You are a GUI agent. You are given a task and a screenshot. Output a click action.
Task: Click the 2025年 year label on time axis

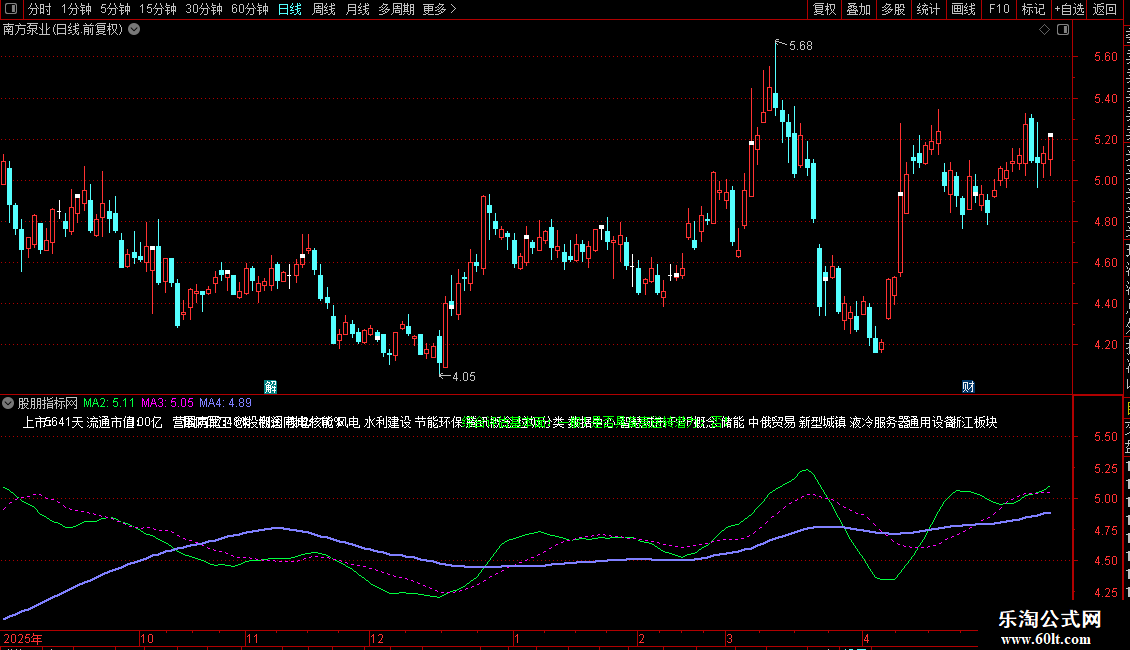point(23,638)
